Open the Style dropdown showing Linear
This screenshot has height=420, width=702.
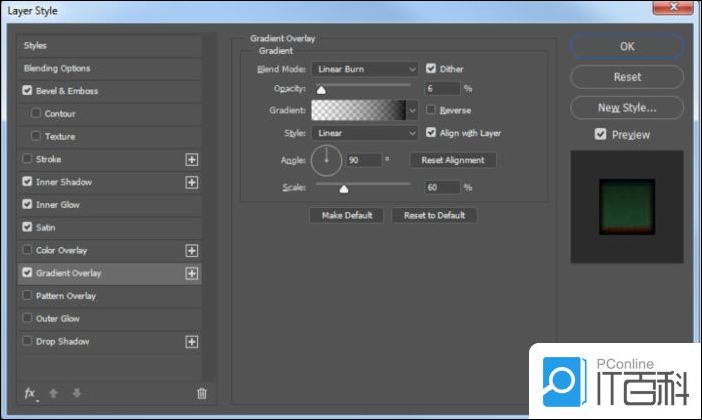pyautogui.click(x=364, y=133)
